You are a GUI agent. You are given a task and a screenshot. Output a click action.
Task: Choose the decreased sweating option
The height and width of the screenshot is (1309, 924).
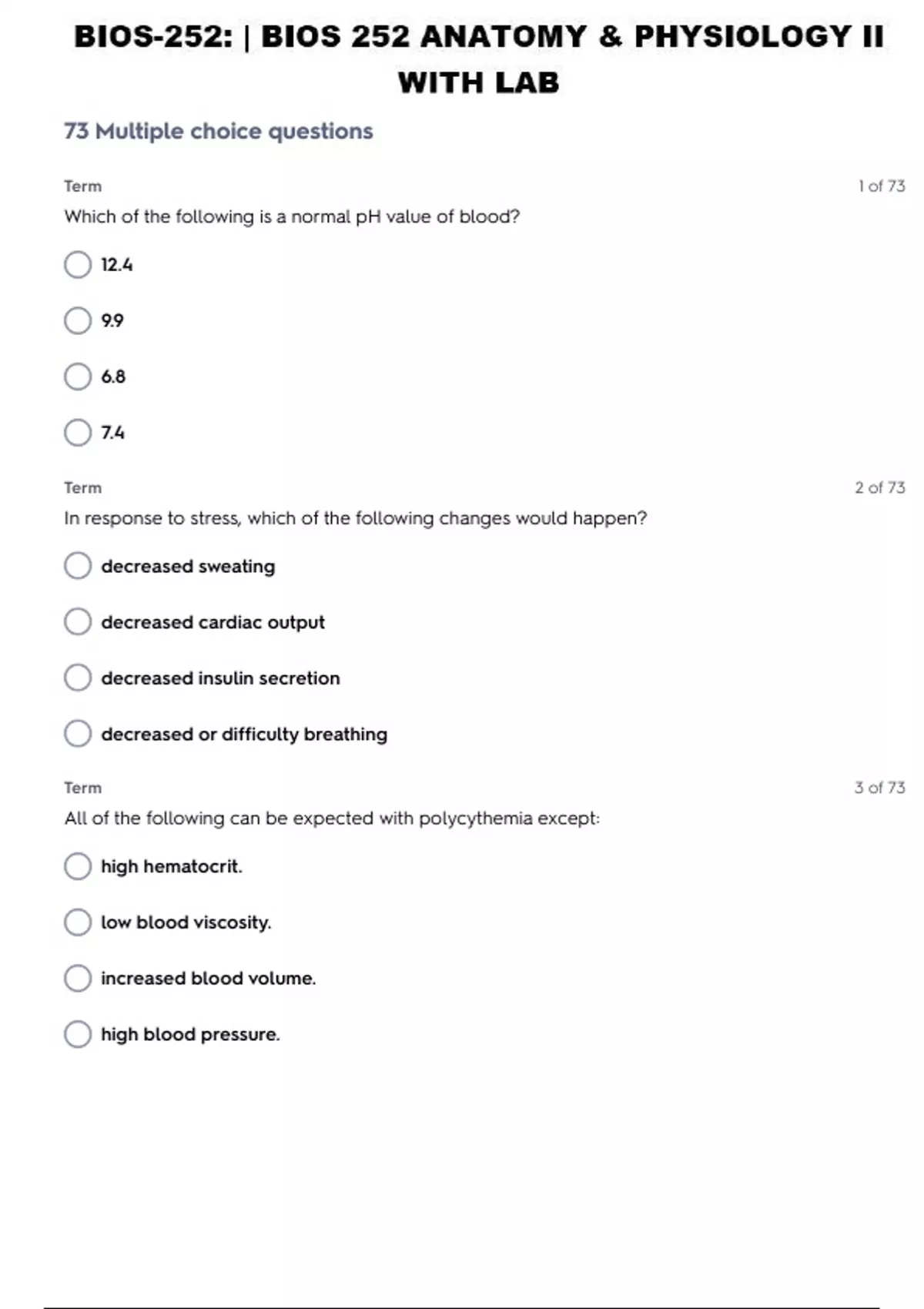coord(78,566)
